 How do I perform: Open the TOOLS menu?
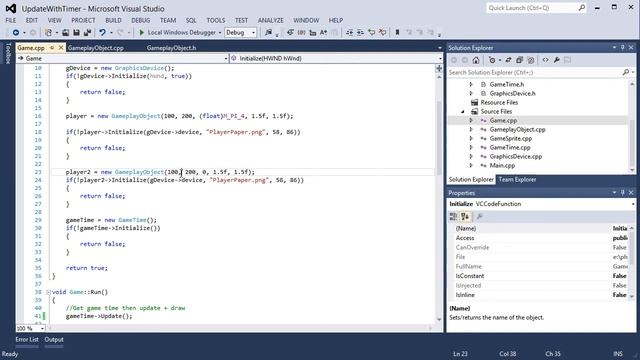point(216,20)
